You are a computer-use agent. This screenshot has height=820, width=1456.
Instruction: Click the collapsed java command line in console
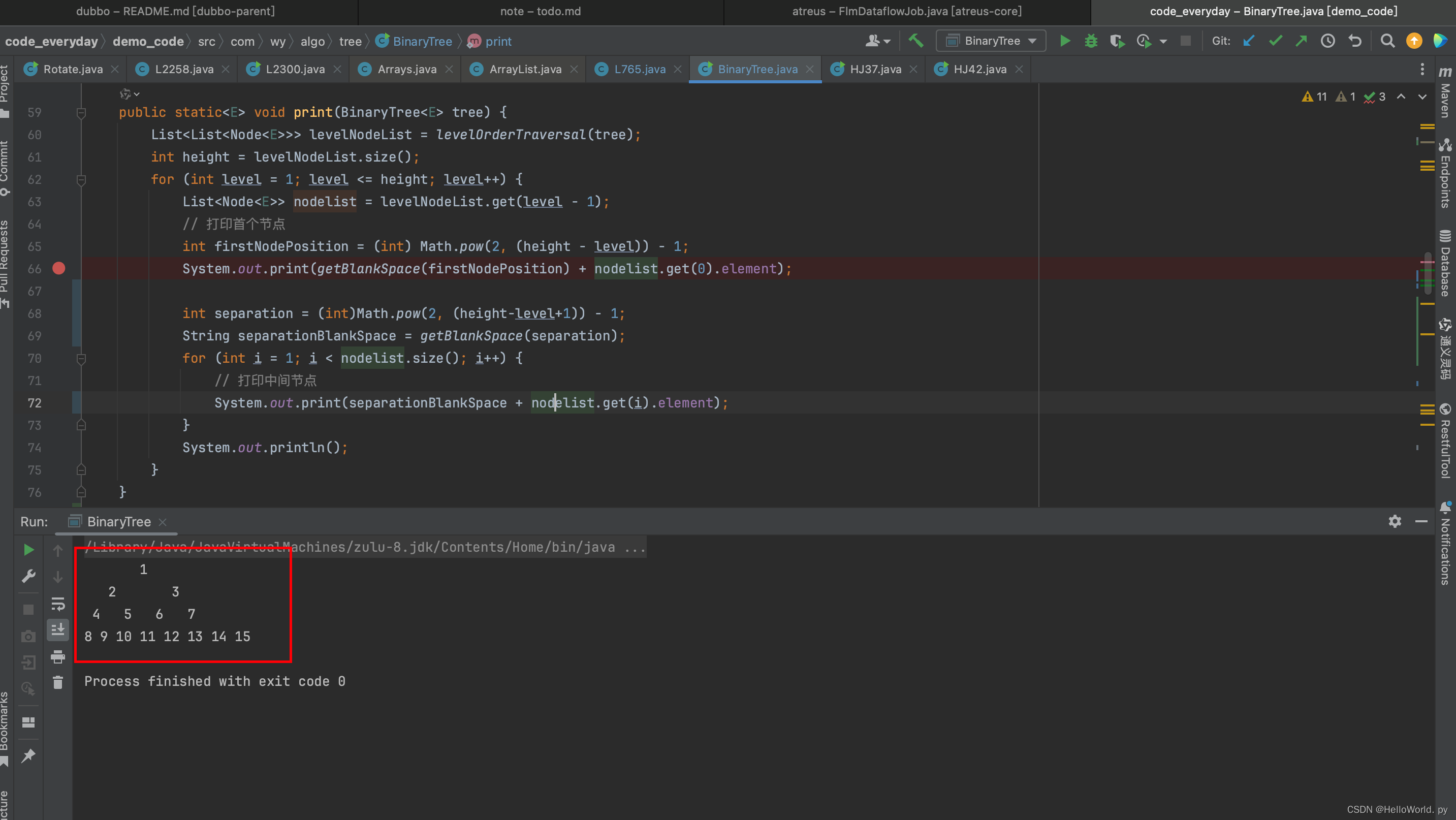[365, 547]
